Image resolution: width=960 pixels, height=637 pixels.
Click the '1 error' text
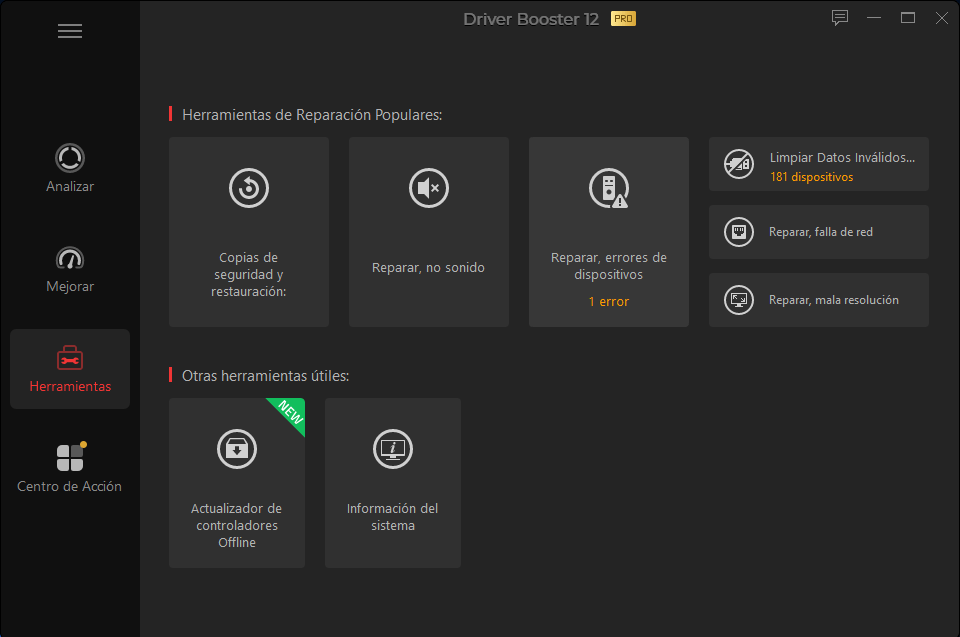point(609,301)
